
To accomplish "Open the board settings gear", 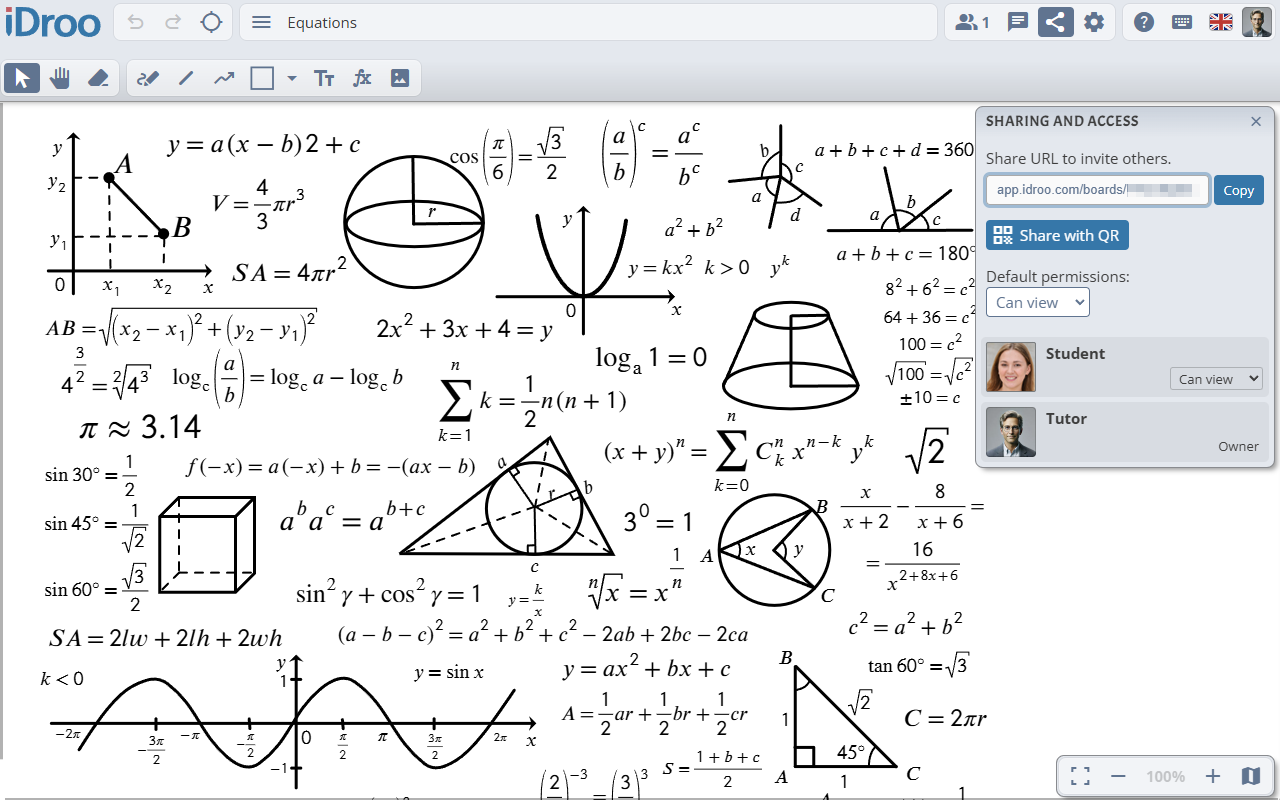I will tap(1094, 21).
